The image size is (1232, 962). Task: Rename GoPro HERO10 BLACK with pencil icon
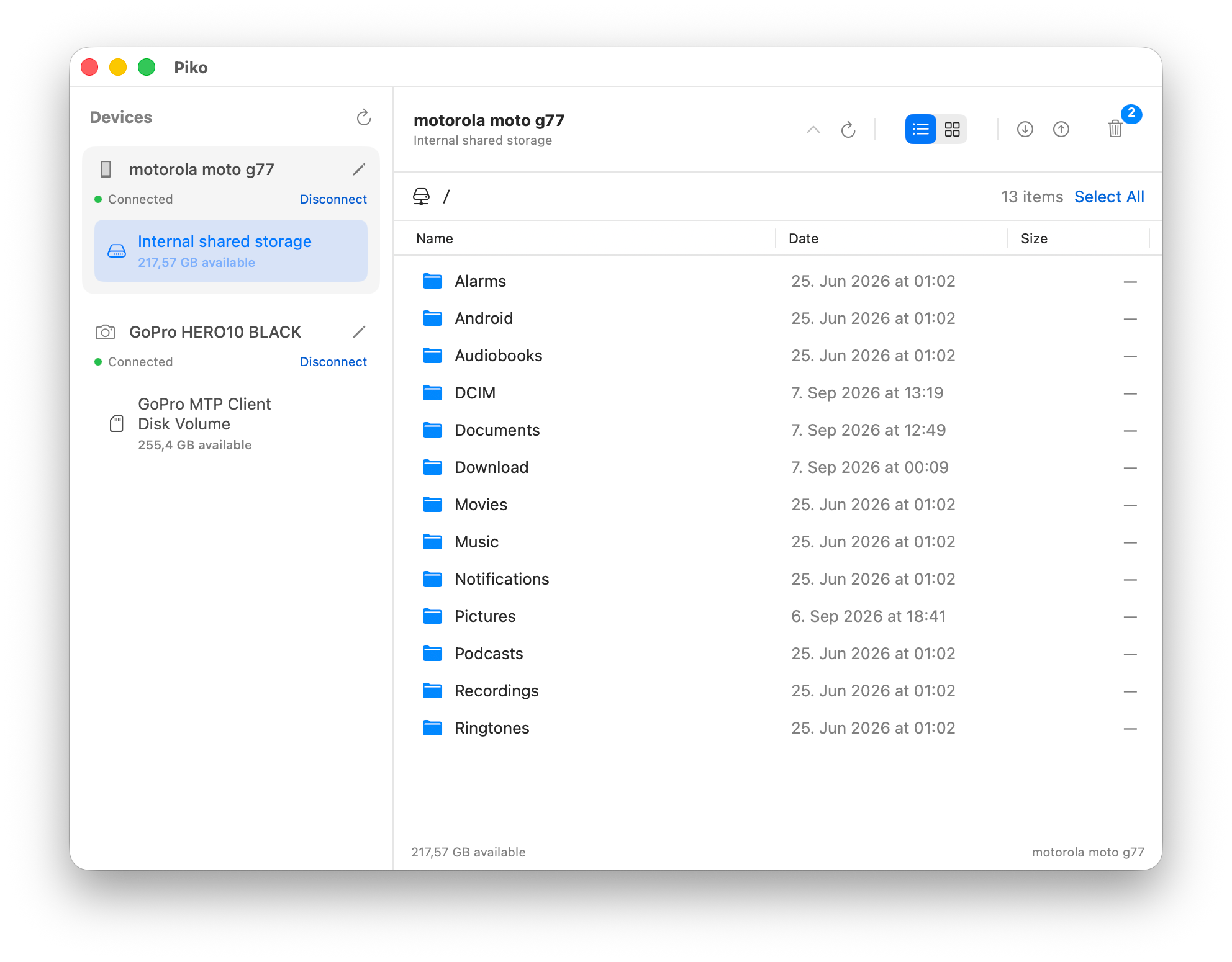(359, 332)
